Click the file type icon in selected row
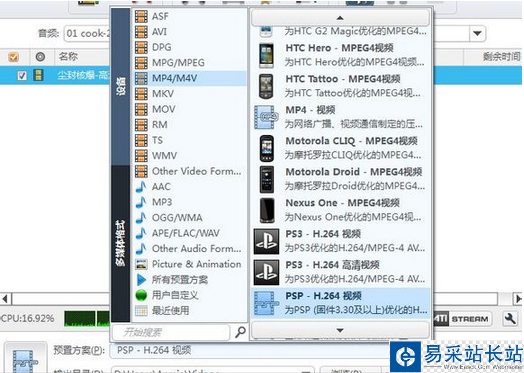This screenshot has width=524, height=373. click(x=38, y=76)
